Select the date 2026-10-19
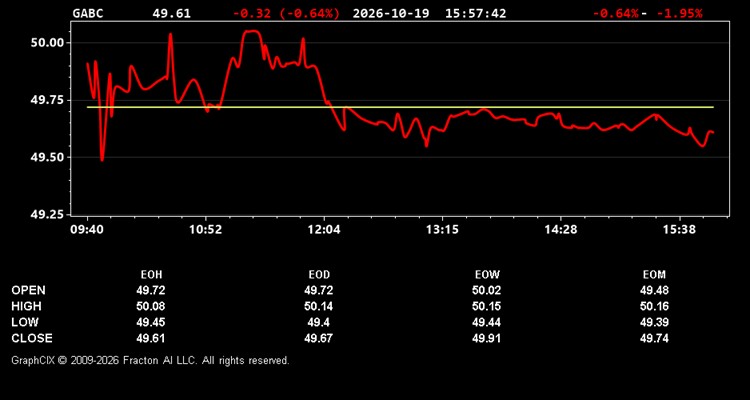Image resolution: width=750 pixels, height=400 pixels. 391,13
